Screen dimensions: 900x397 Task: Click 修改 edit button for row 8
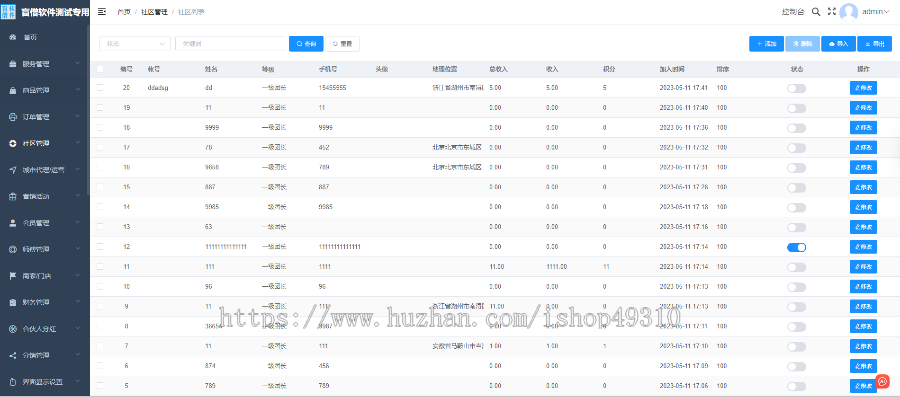[863, 326]
